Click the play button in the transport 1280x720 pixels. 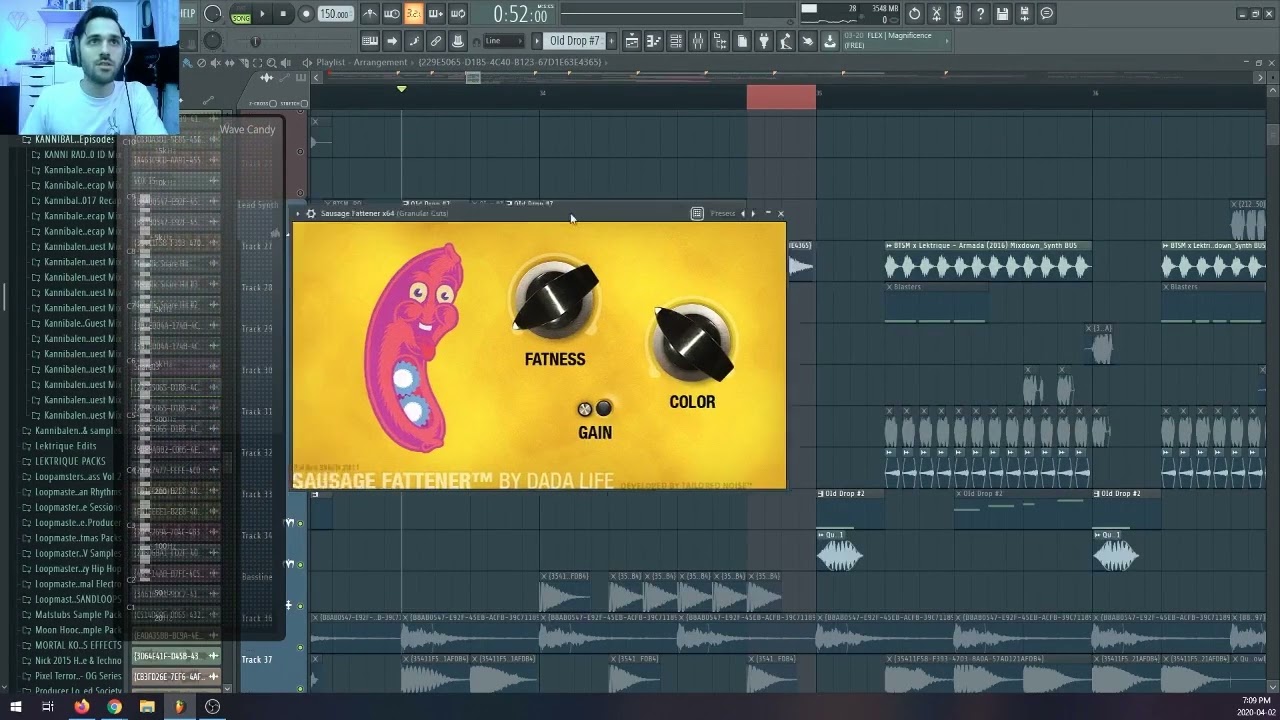[262, 14]
